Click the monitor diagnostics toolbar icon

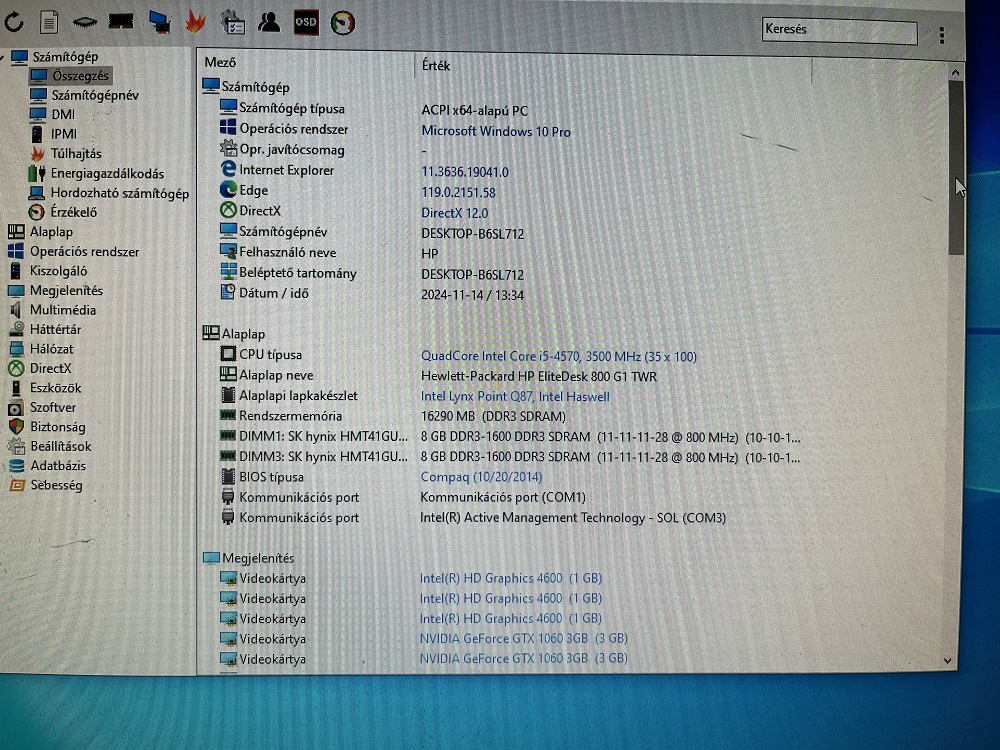(159, 22)
